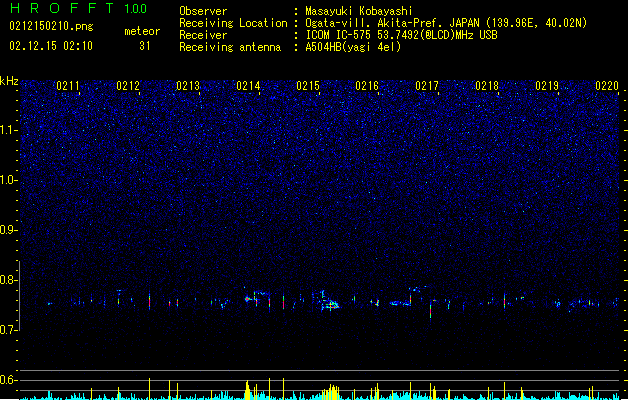Click the 0215 time marker
The width and height of the screenshot is (629, 400).
[x=308, y=86]
